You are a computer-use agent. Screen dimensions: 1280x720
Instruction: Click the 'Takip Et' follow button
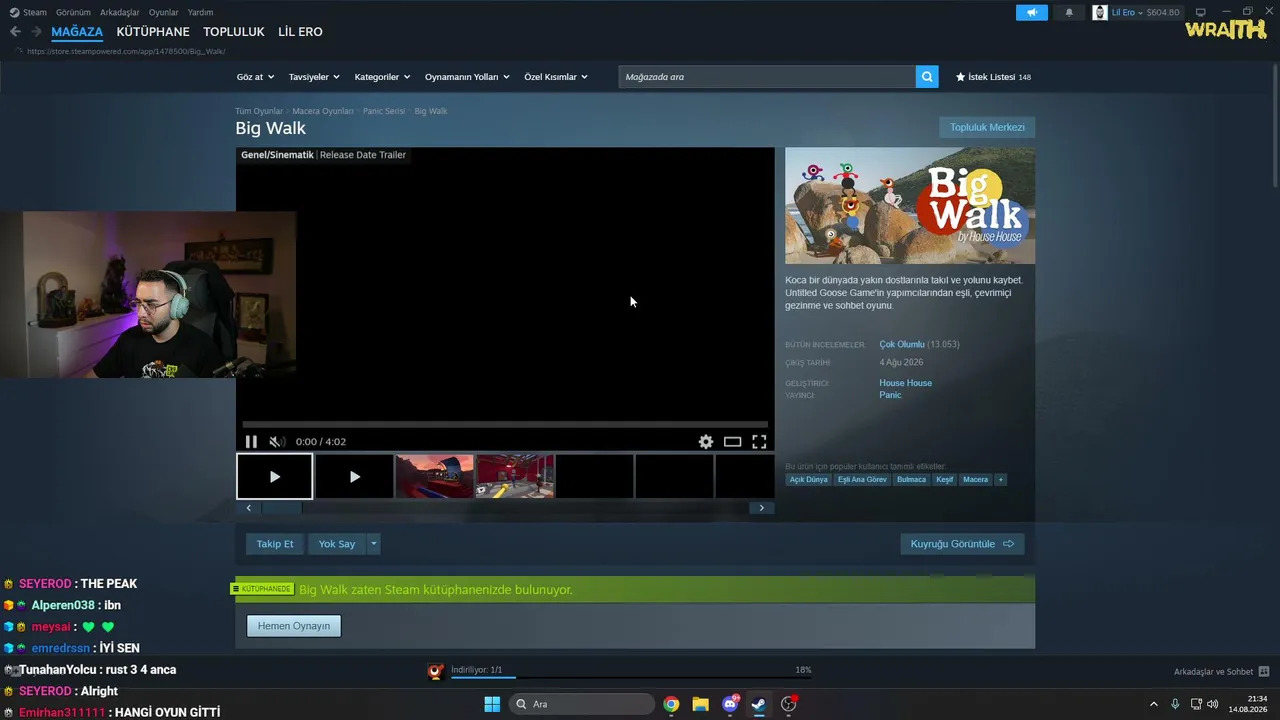click(275, 544)
